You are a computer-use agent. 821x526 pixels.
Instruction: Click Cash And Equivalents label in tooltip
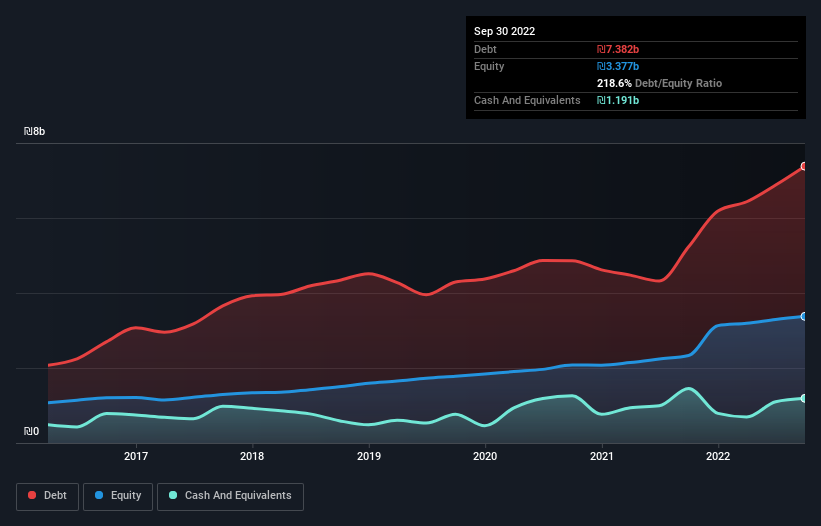click(527, 100)
